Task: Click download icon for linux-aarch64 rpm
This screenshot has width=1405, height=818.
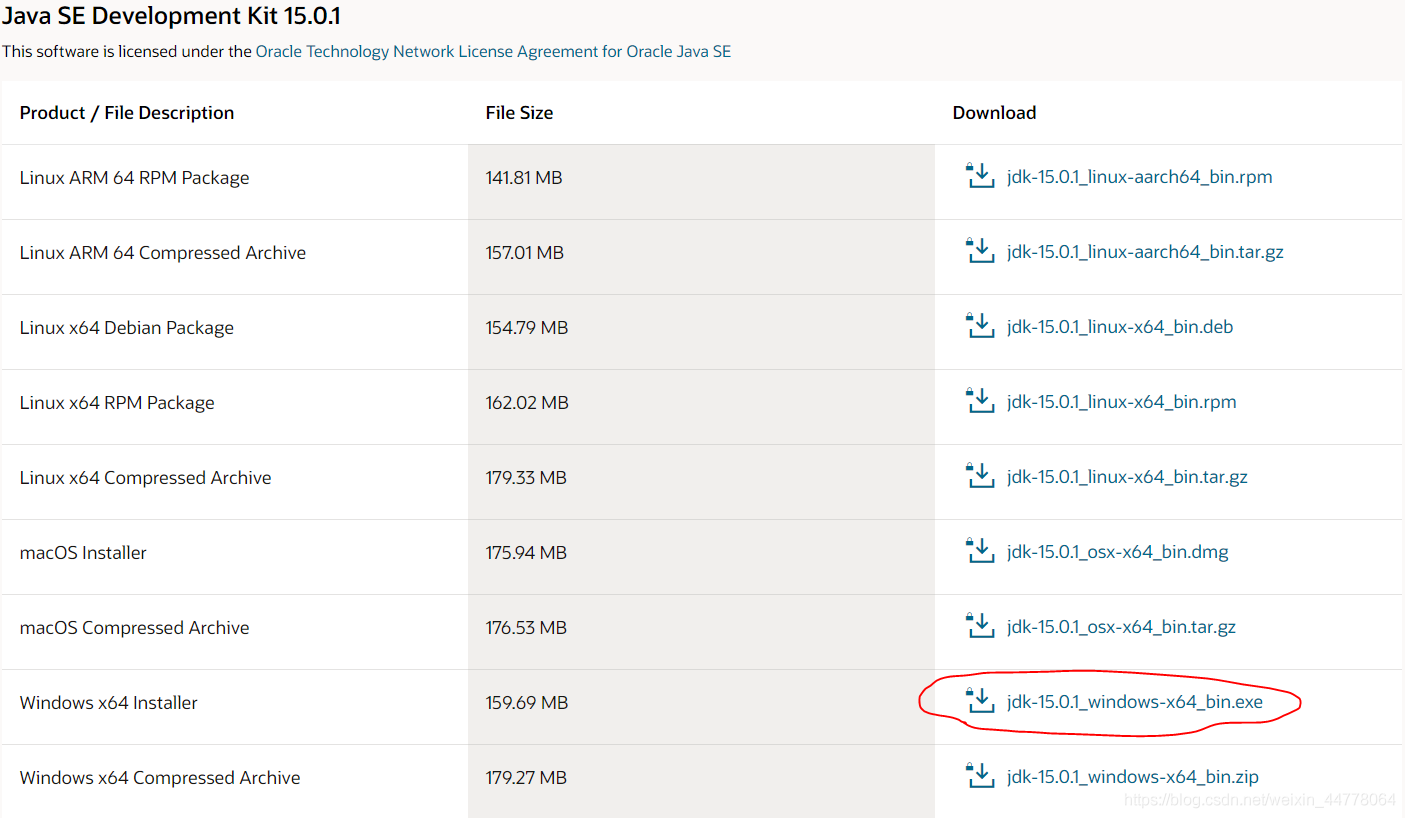Action: click(x=980, y=177)
